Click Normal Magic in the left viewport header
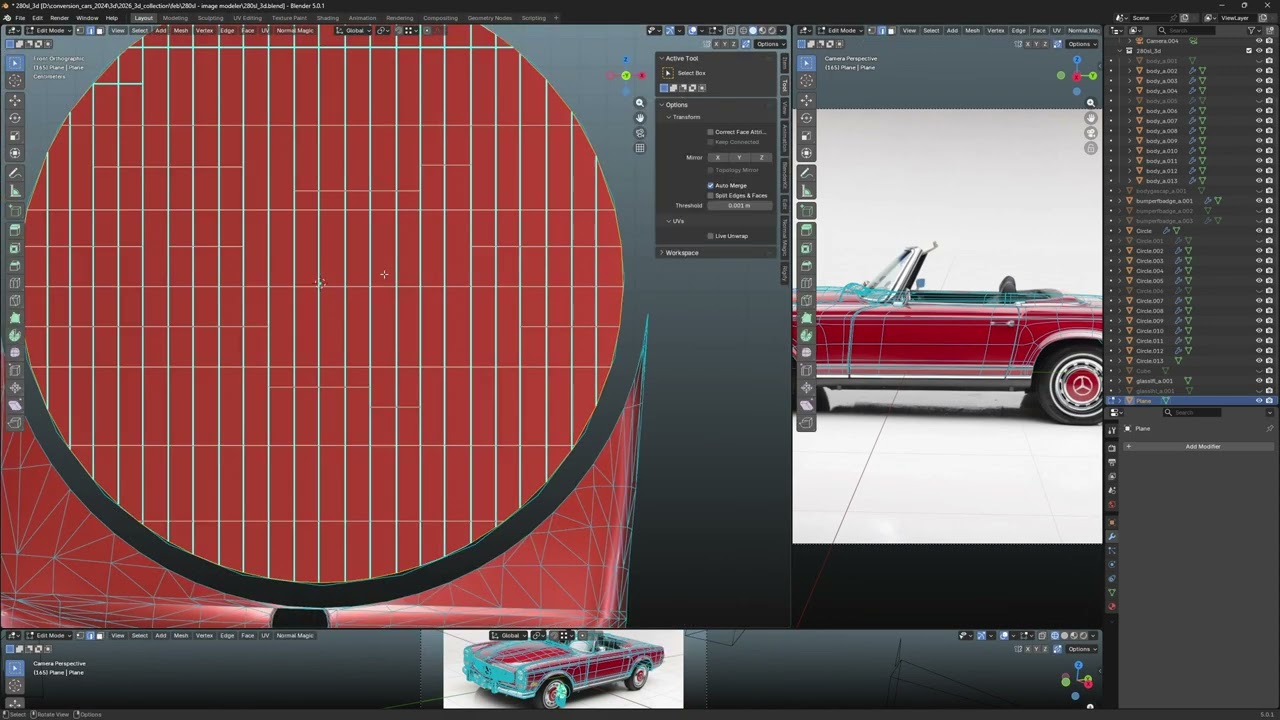1280x720 pixels. click(x=295, y=31)
